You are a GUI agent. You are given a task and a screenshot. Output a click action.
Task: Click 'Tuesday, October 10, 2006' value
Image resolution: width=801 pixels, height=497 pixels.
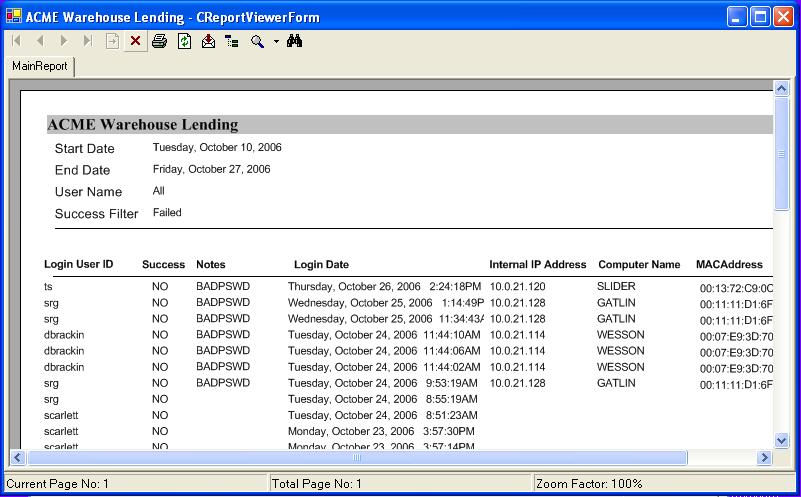pyautogui.click(x=217, y=148)
